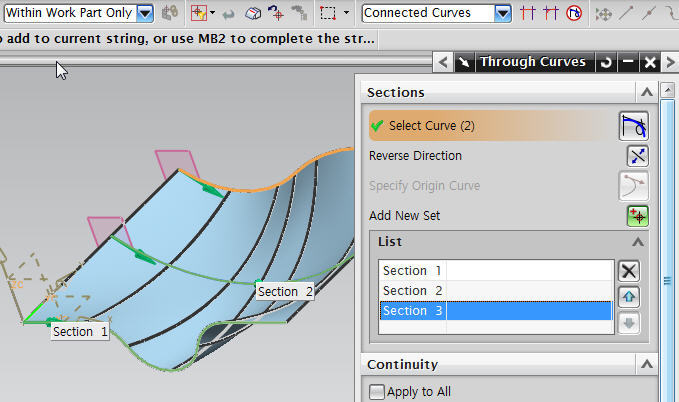Click the Select Curve (2) row
The width and height of the screenshot is (679, 402).
(x=491, y=126)
